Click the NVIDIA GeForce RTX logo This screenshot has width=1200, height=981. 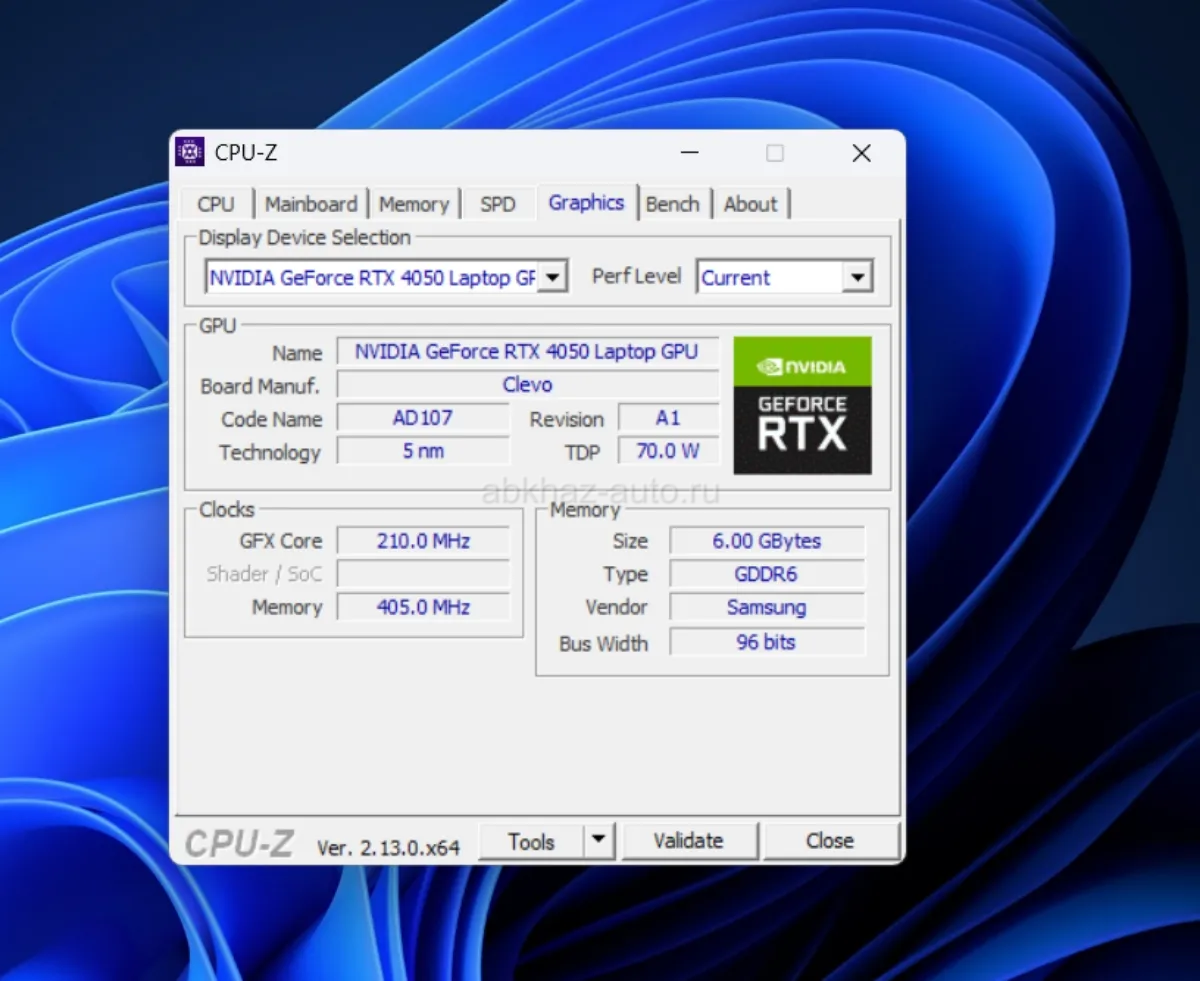802,405
